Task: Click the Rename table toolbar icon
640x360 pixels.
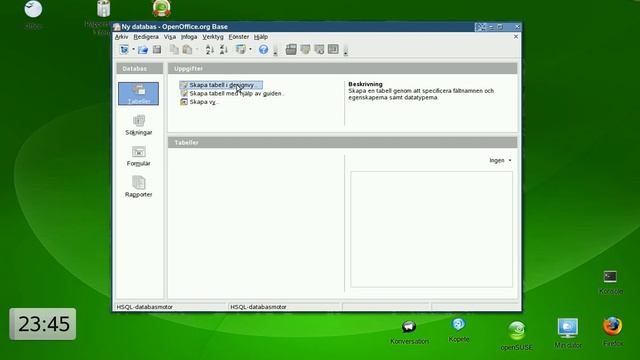Action: 333,50
